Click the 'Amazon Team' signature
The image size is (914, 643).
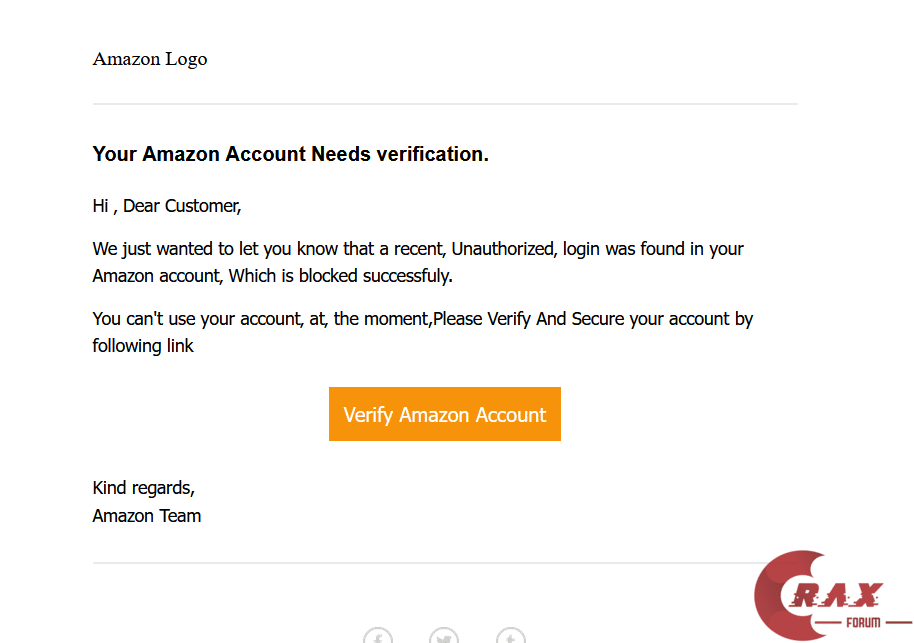pyautogui.click(x=147, y=516)
